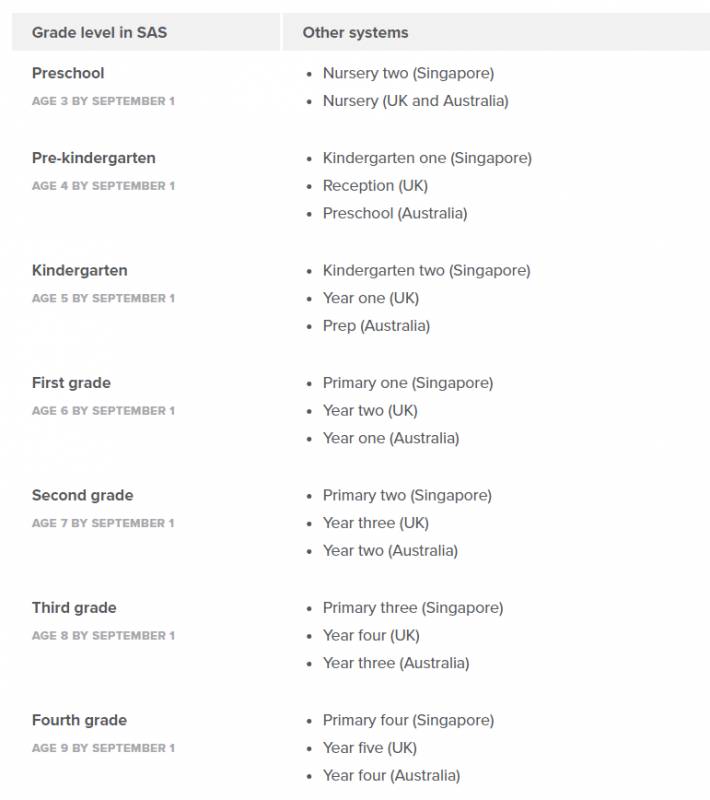710x800 pixels.
Task: Click the Pre-kindergarten grade heading
Action: [93, 158]
